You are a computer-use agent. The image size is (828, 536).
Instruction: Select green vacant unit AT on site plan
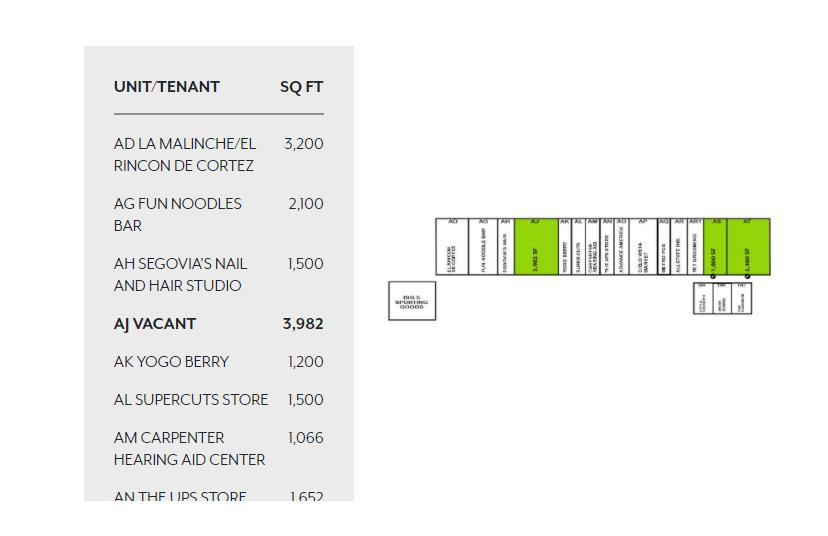tap(748, 248)
